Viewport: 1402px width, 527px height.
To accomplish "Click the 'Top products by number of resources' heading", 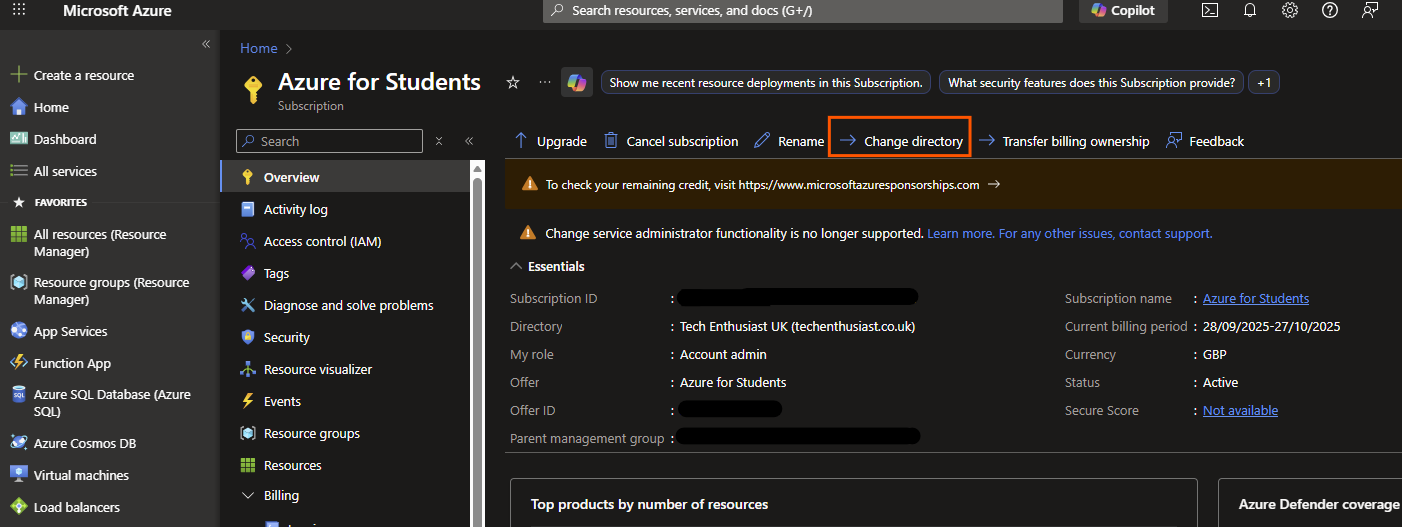I will [x=650, y=504].
